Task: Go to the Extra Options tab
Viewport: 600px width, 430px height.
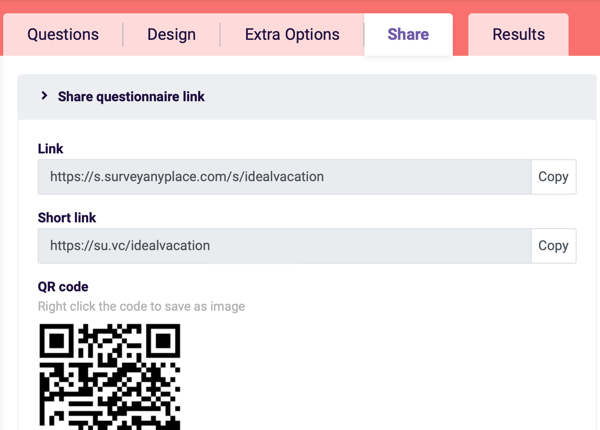Action: [292, 34]
